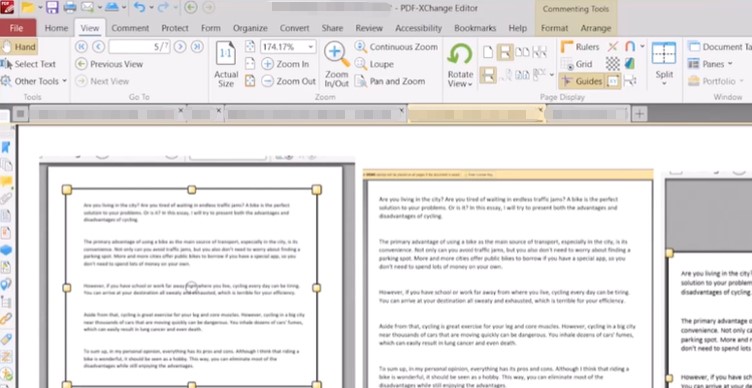Activate the Select Text tool

click(x=28, y=64)
